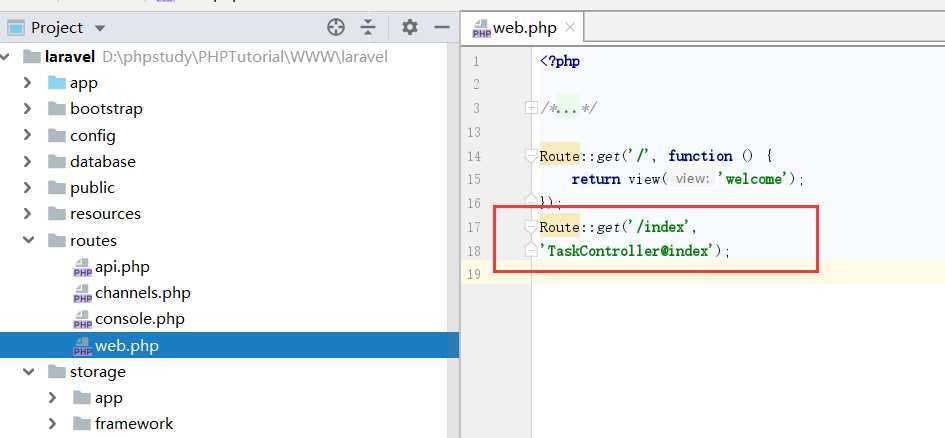
Task: Place cursor on empty line 19
Action: click(x=738, y=272)
